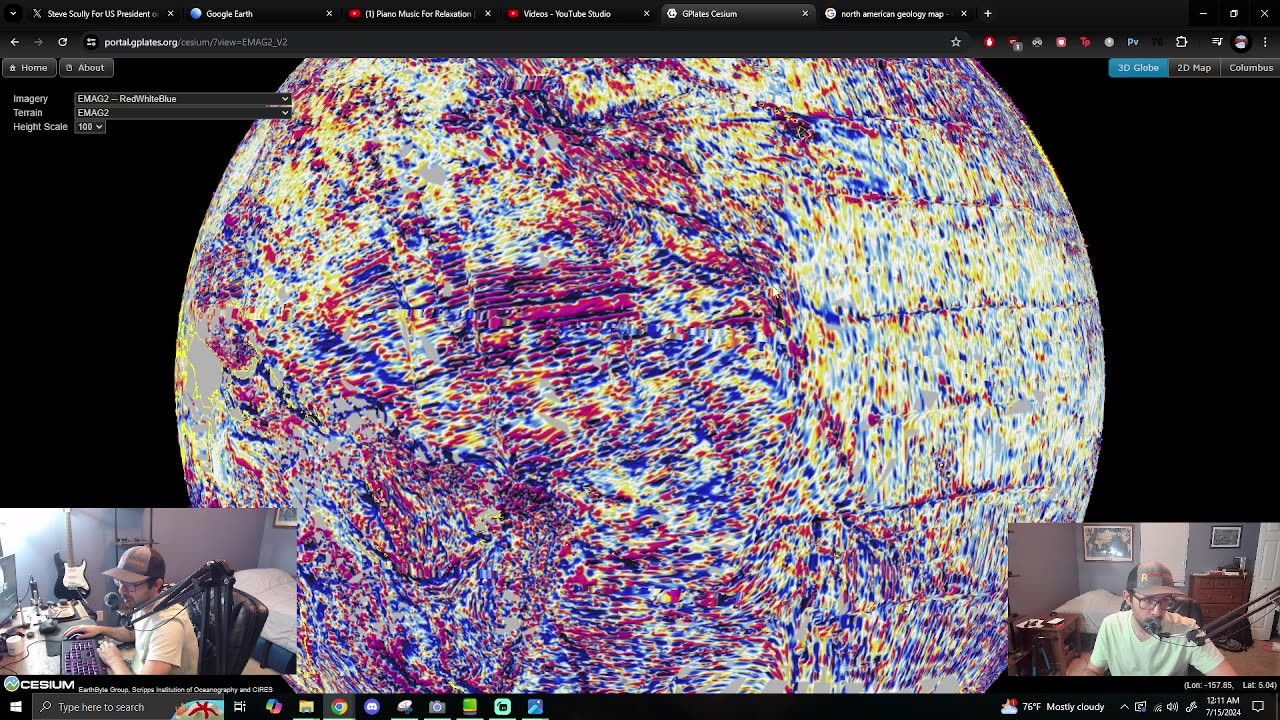This screenshot has width=1280, height=720.
Task: Open the tab search dropdown arrow
Action: coord(12,14)
